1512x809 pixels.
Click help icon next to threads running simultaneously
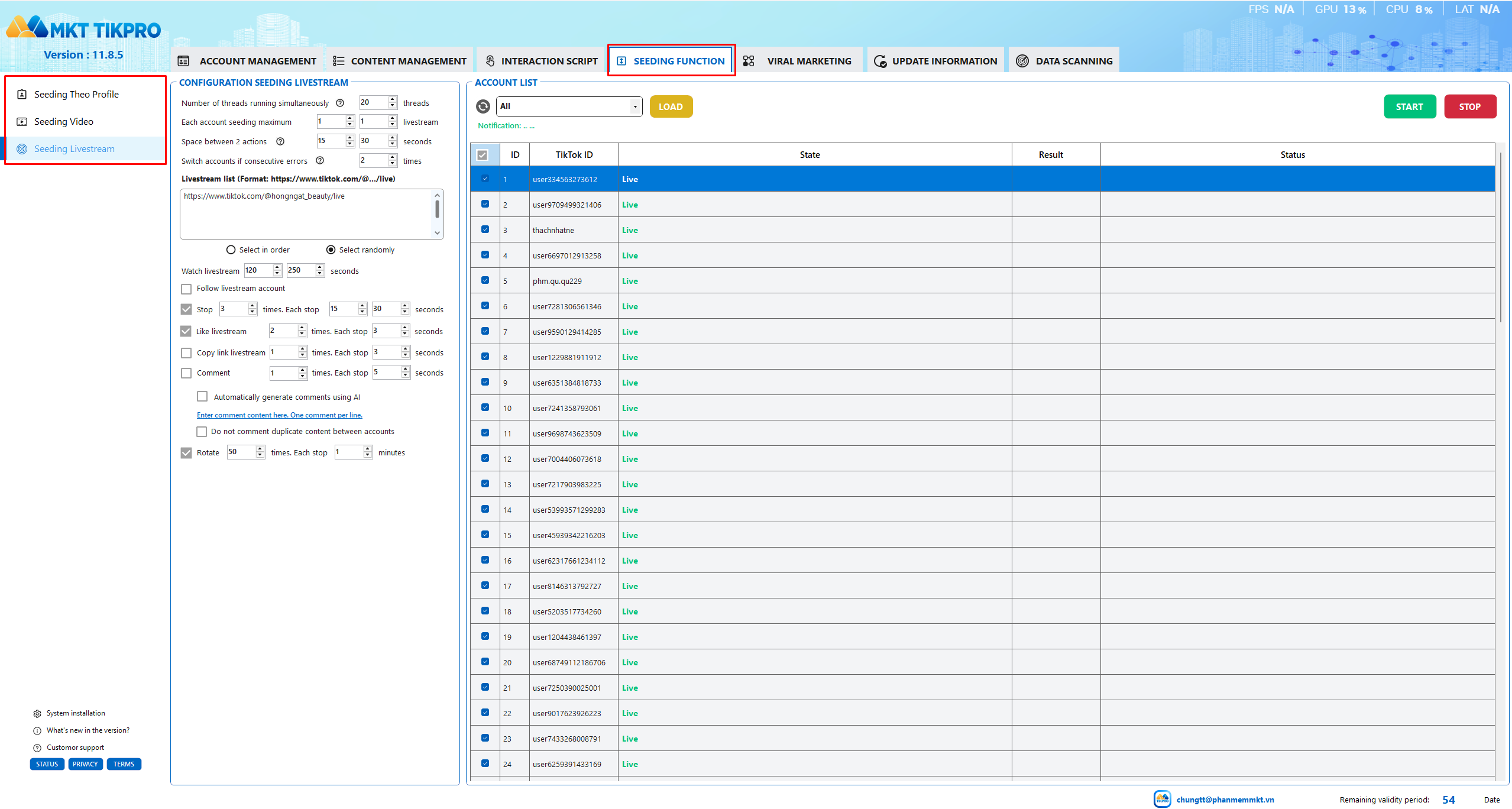tap(340, 103)
